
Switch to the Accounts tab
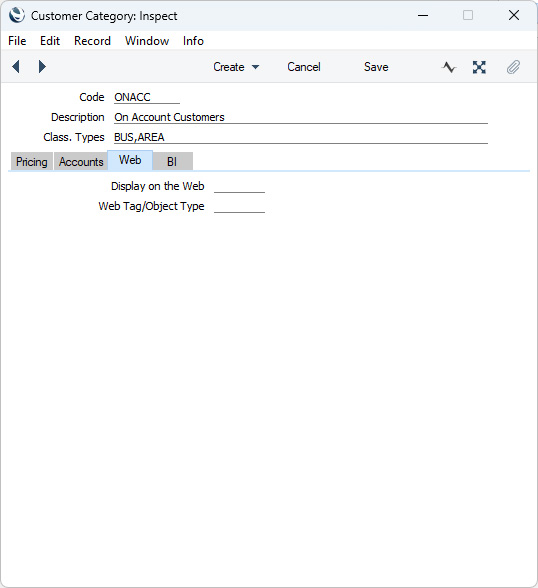coord(81,162)
